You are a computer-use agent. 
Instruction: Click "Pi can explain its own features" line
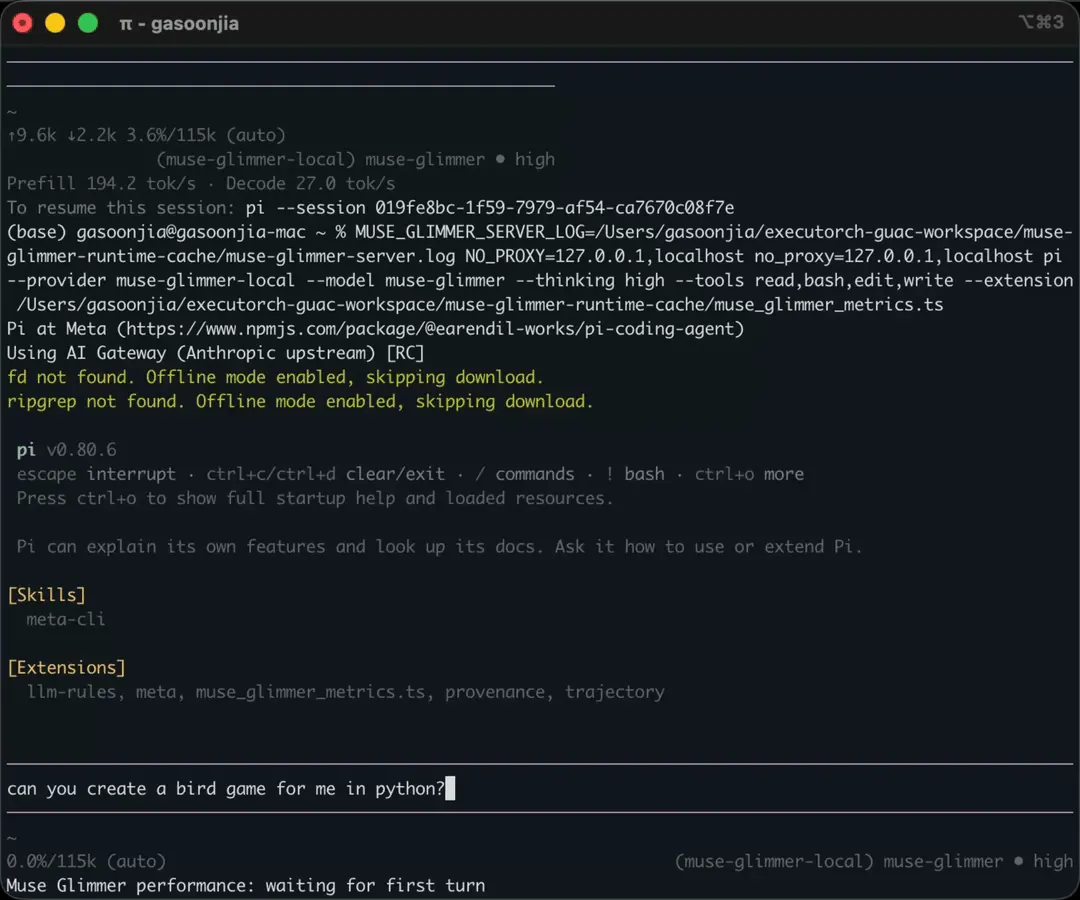[439, 547]
